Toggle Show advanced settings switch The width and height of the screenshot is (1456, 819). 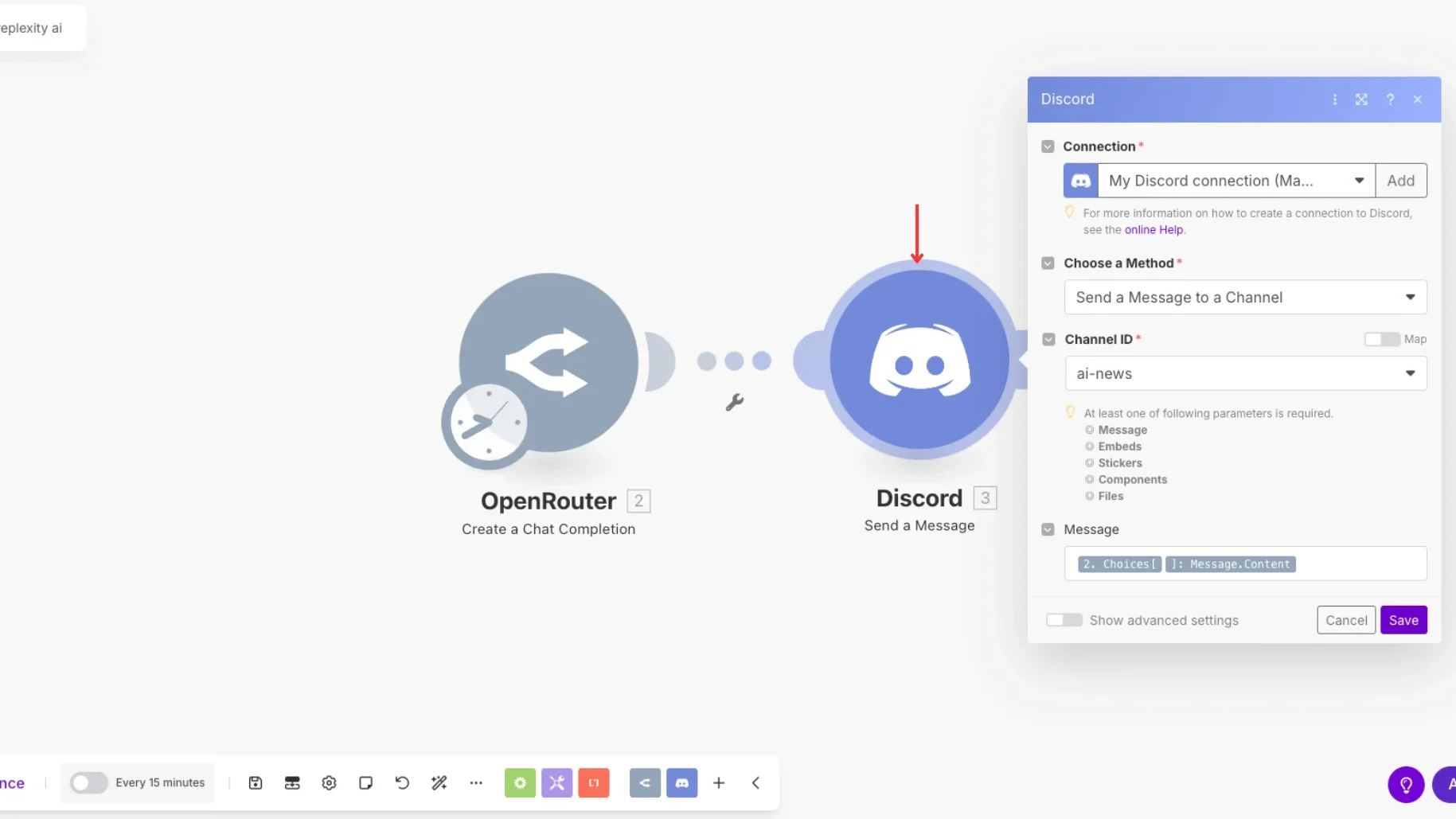(x=1064, y=620)
